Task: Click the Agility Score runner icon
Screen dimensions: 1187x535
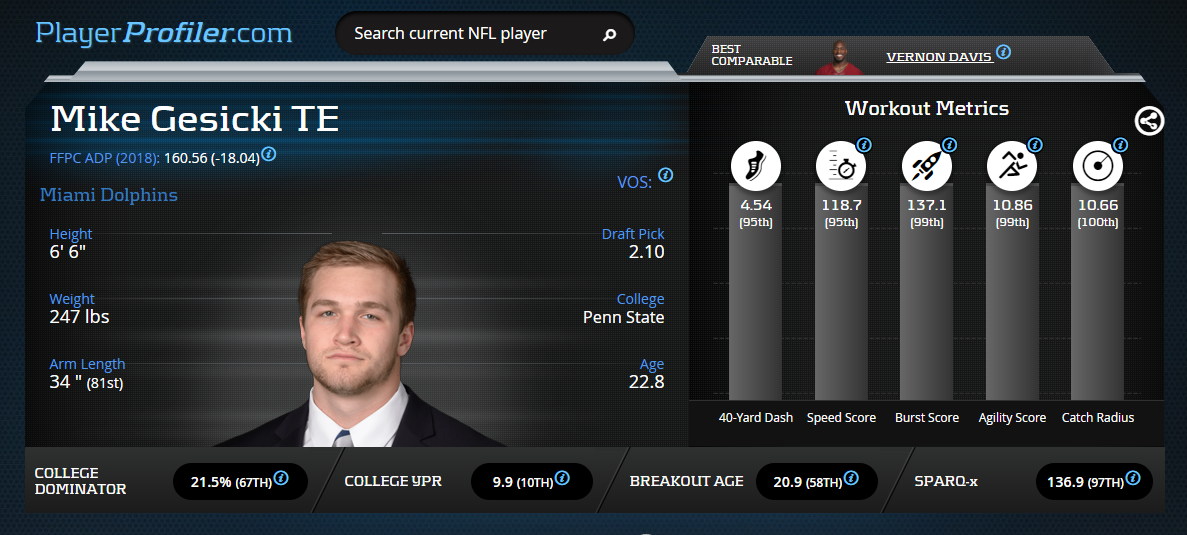Action: (x=1012, y=166)
